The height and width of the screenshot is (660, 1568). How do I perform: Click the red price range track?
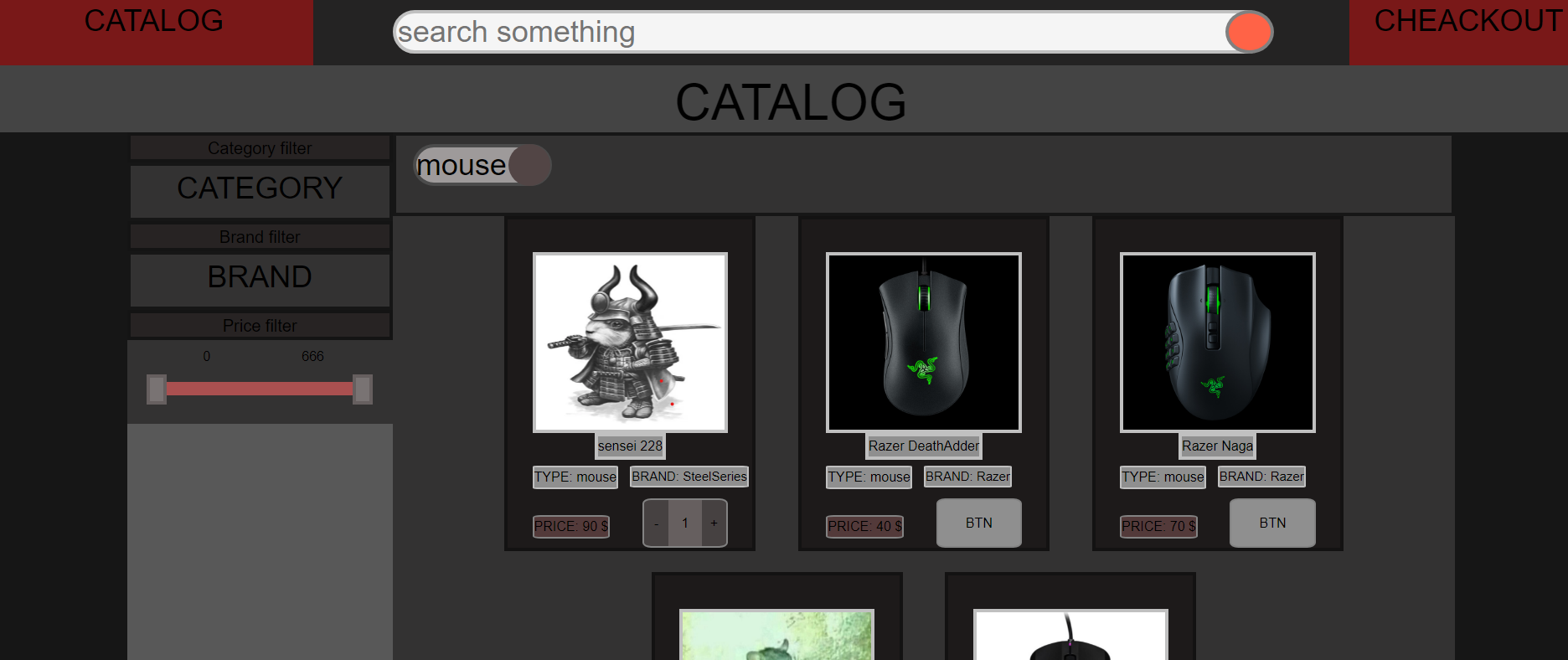click(x=260, y=389)
